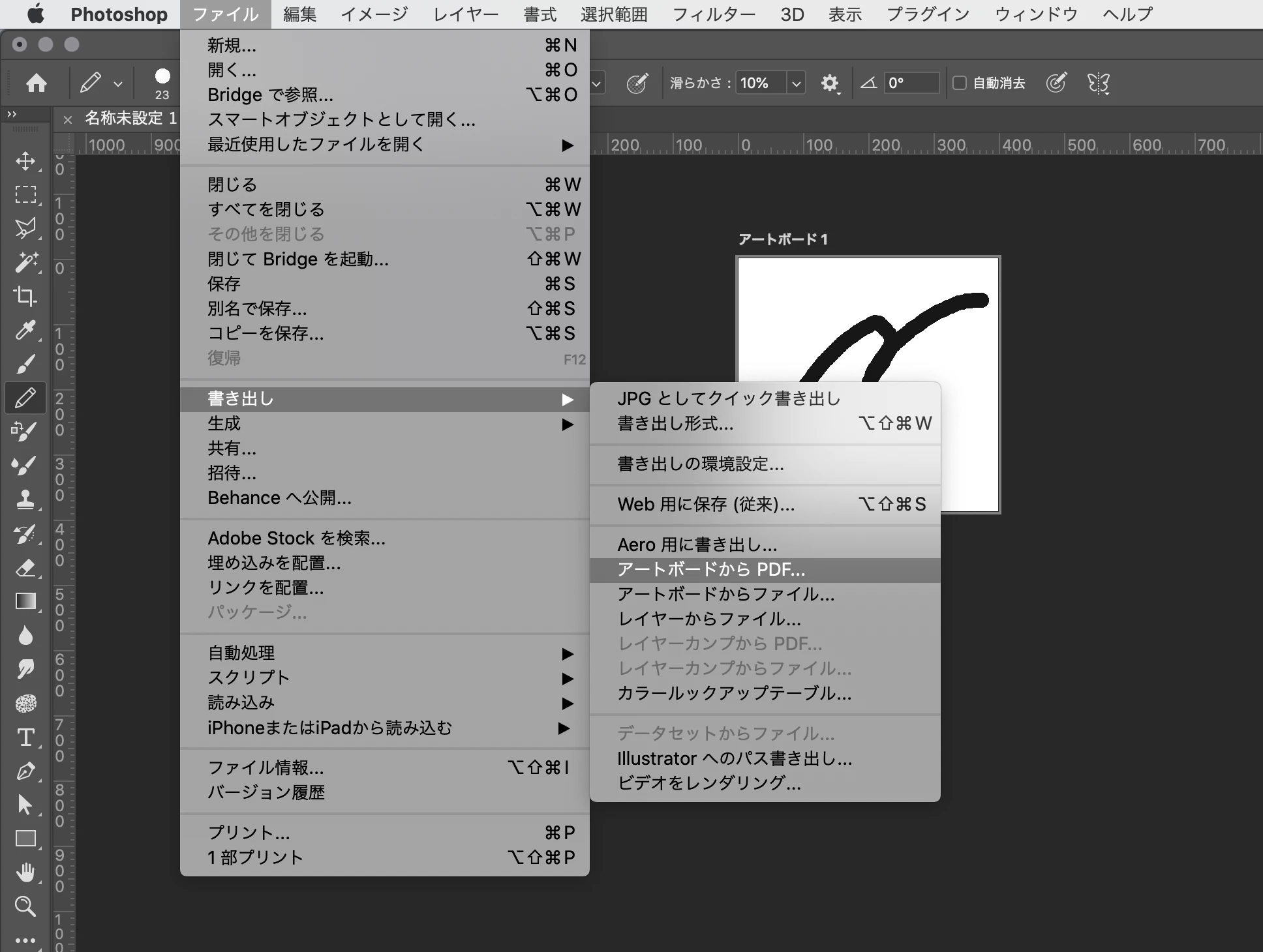
Task: Select the Hand tool
Action: 25,872
